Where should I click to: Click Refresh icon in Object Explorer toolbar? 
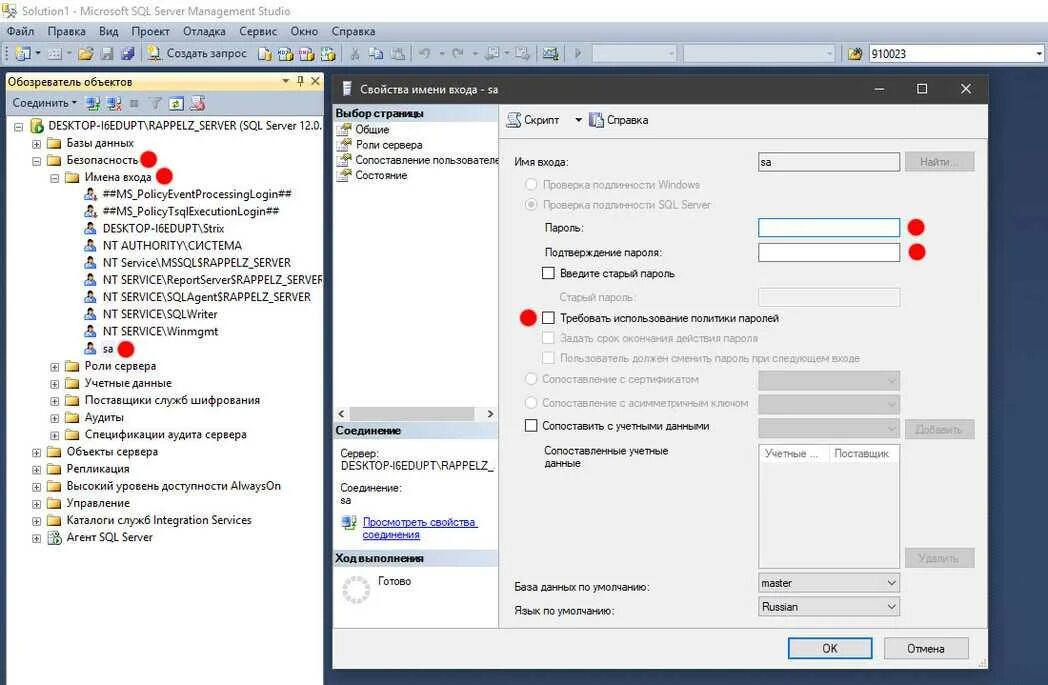(x=176, y=104)
